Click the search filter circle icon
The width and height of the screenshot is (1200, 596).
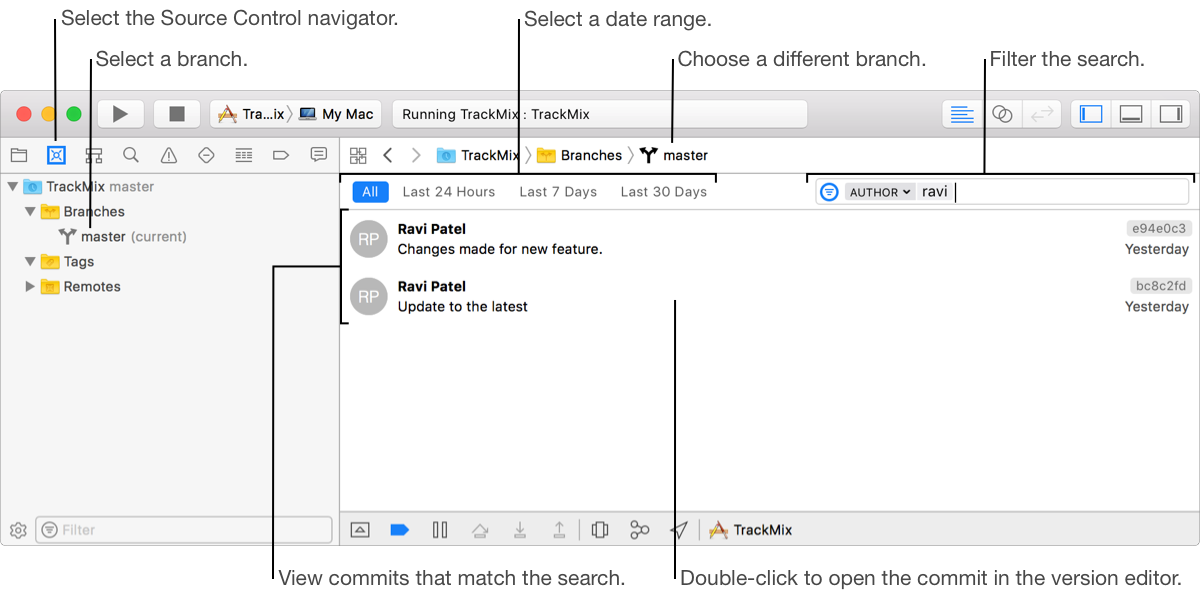pos(829,192)
